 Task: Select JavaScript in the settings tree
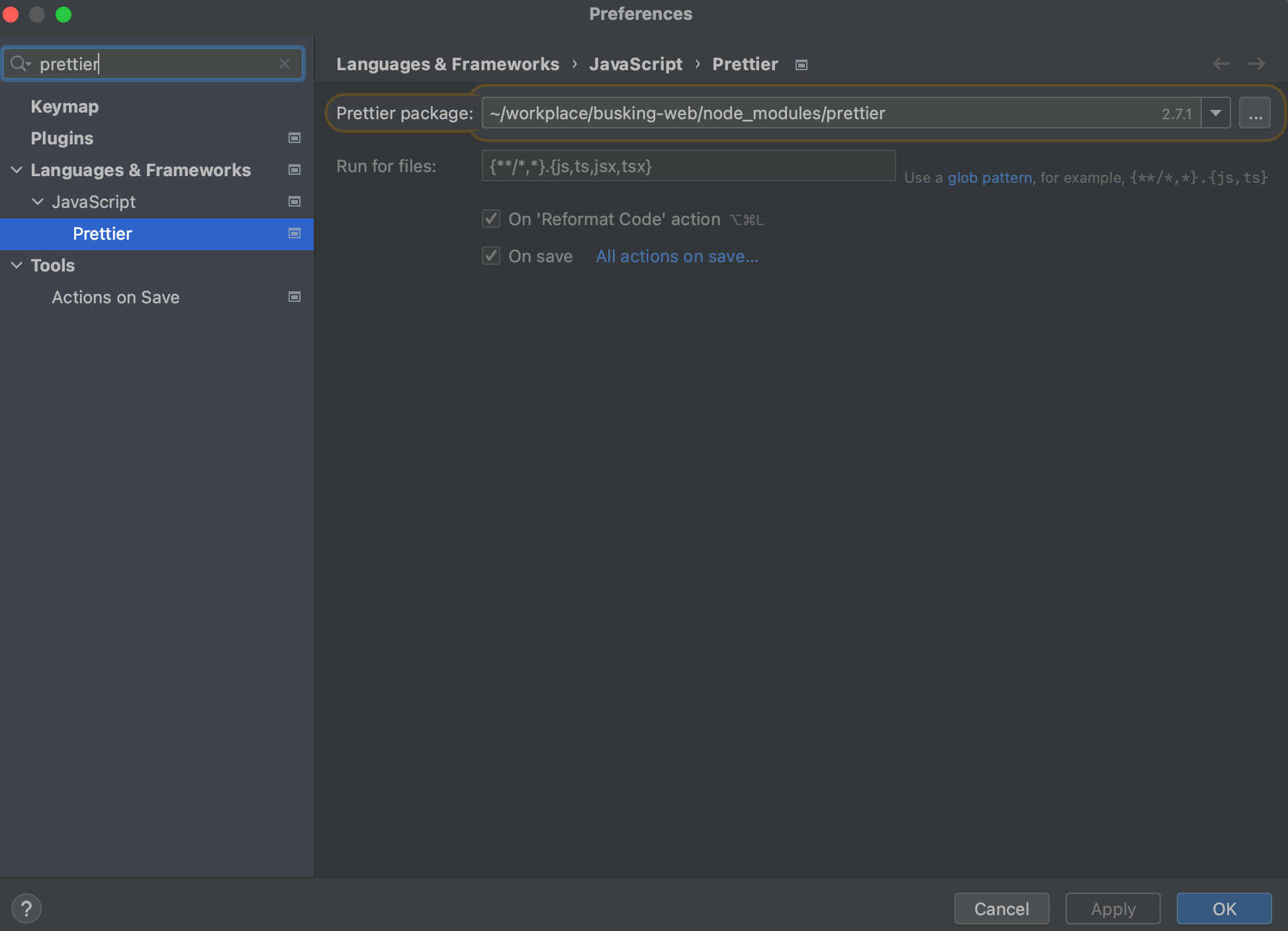tap(94, 202)
